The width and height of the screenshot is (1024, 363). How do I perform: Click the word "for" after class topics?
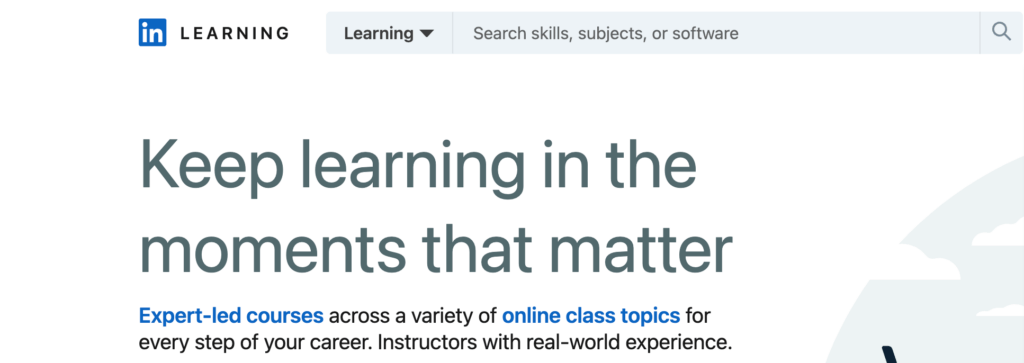click(698, 316)
